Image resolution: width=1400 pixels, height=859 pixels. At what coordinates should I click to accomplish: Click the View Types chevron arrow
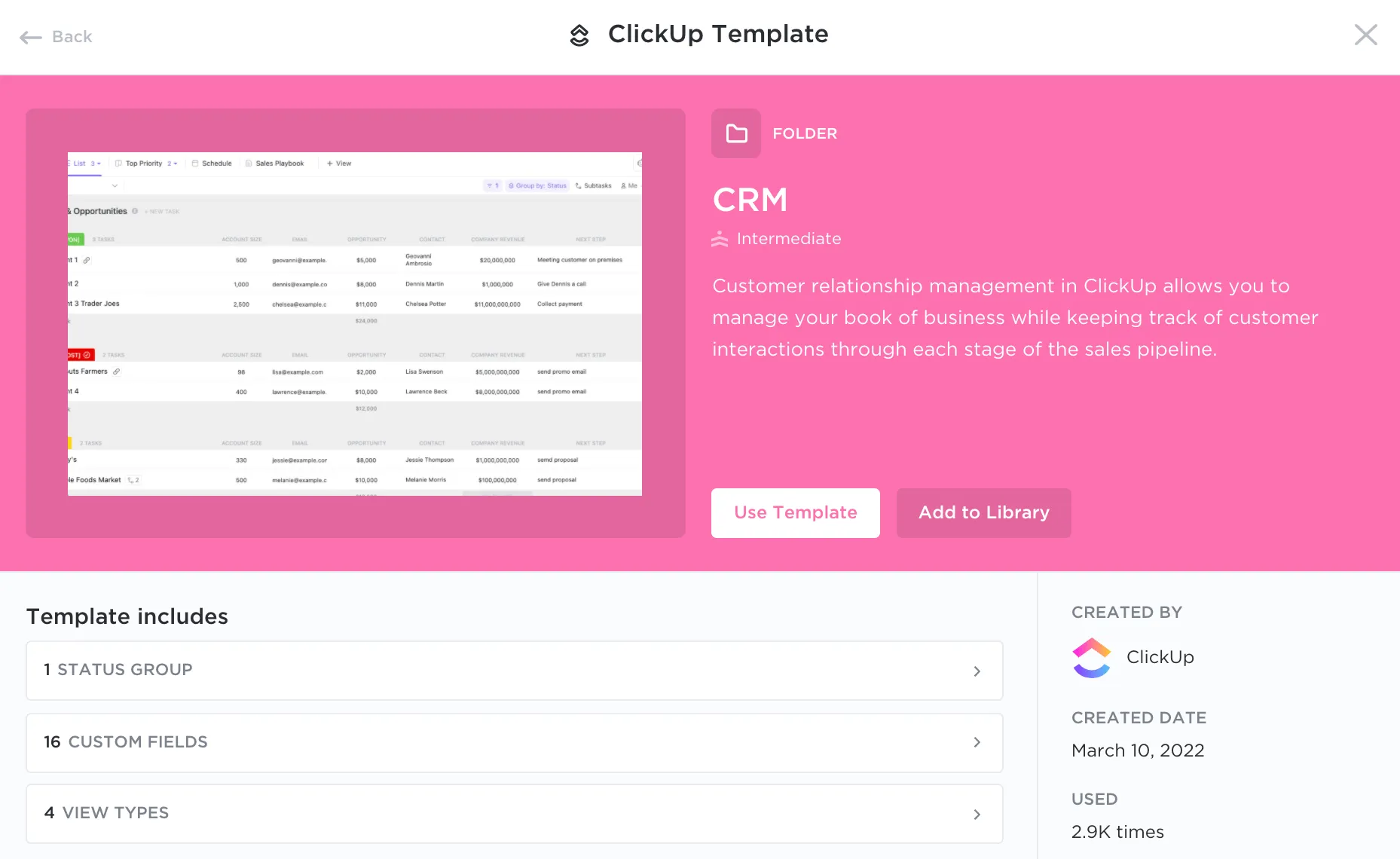pos(977,815)
